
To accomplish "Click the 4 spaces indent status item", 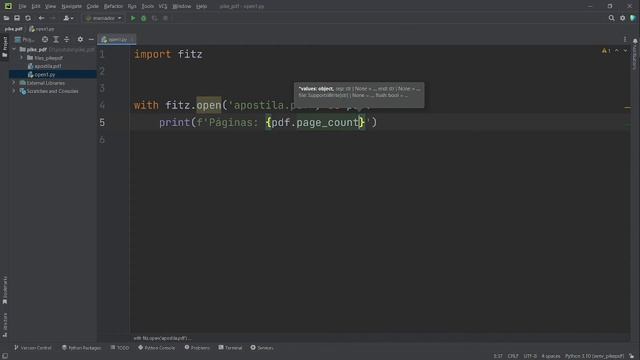I will [x=551, y=356].
